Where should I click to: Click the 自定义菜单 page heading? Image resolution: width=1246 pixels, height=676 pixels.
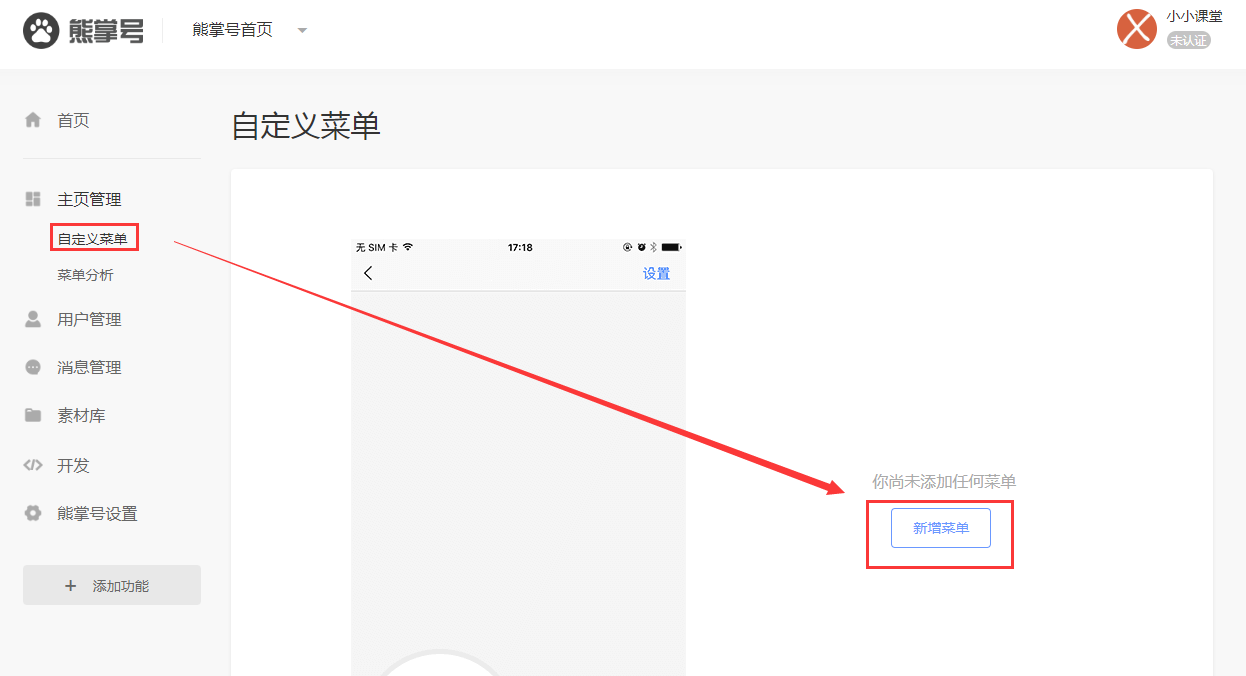point(306,126)
